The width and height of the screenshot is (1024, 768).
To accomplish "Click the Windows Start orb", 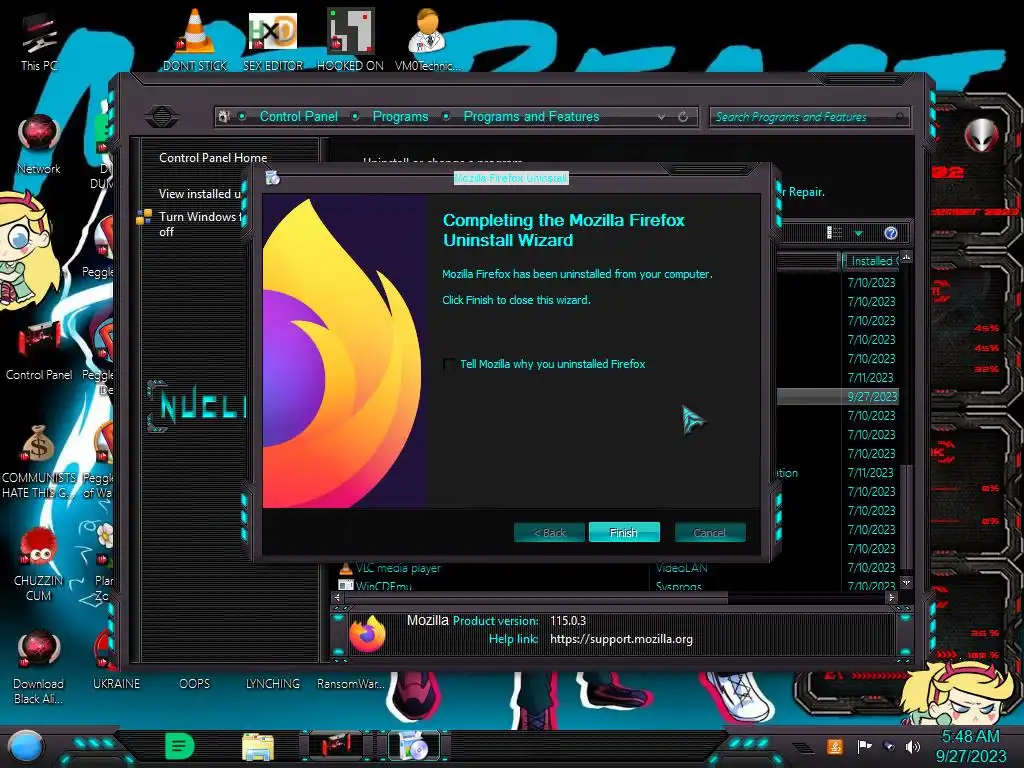I will (25, 746).
